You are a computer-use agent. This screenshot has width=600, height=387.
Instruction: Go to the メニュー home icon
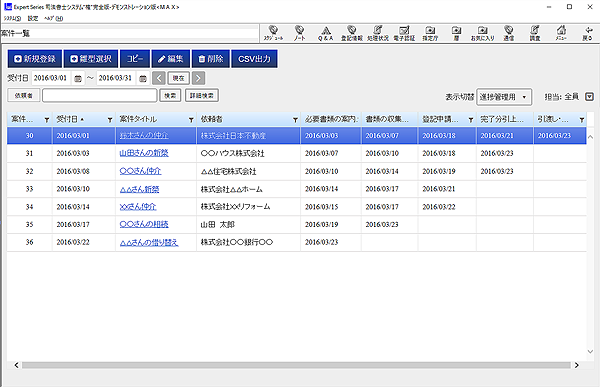(x=561, y=33)
